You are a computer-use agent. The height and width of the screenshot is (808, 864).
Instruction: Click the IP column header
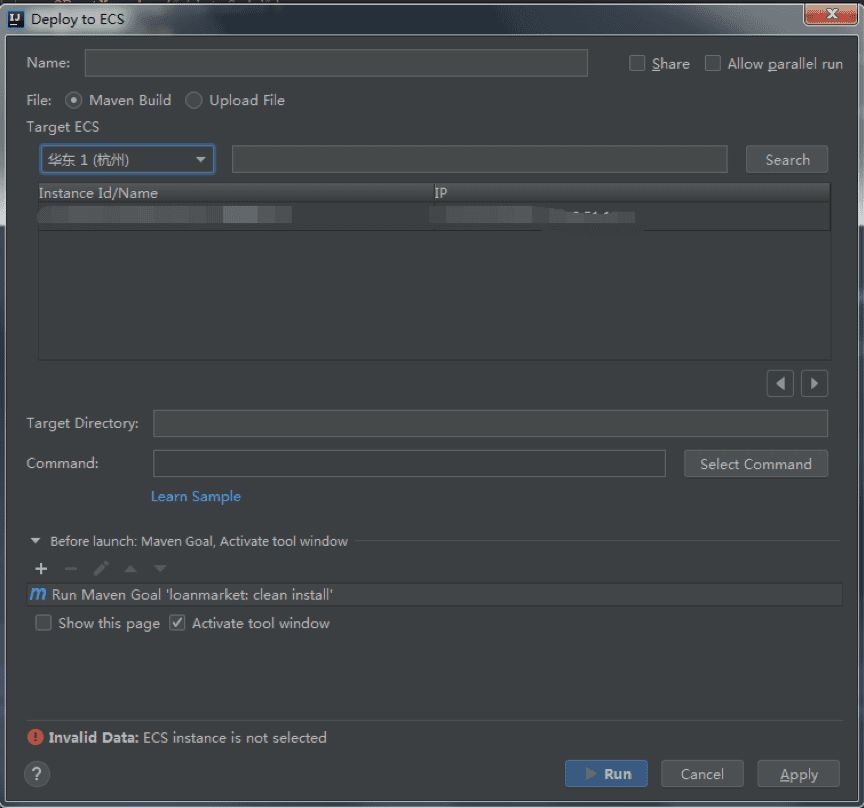click(631, 193)
